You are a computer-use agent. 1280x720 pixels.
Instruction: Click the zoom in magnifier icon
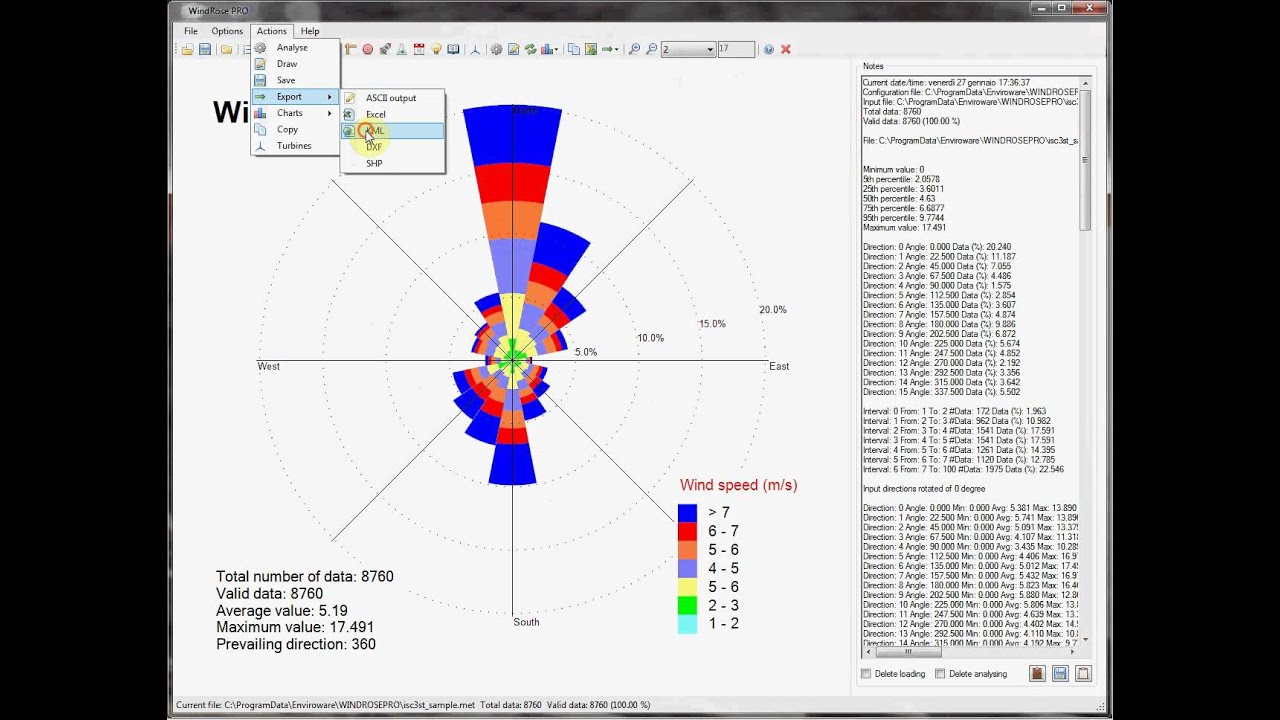click(634, 49)
